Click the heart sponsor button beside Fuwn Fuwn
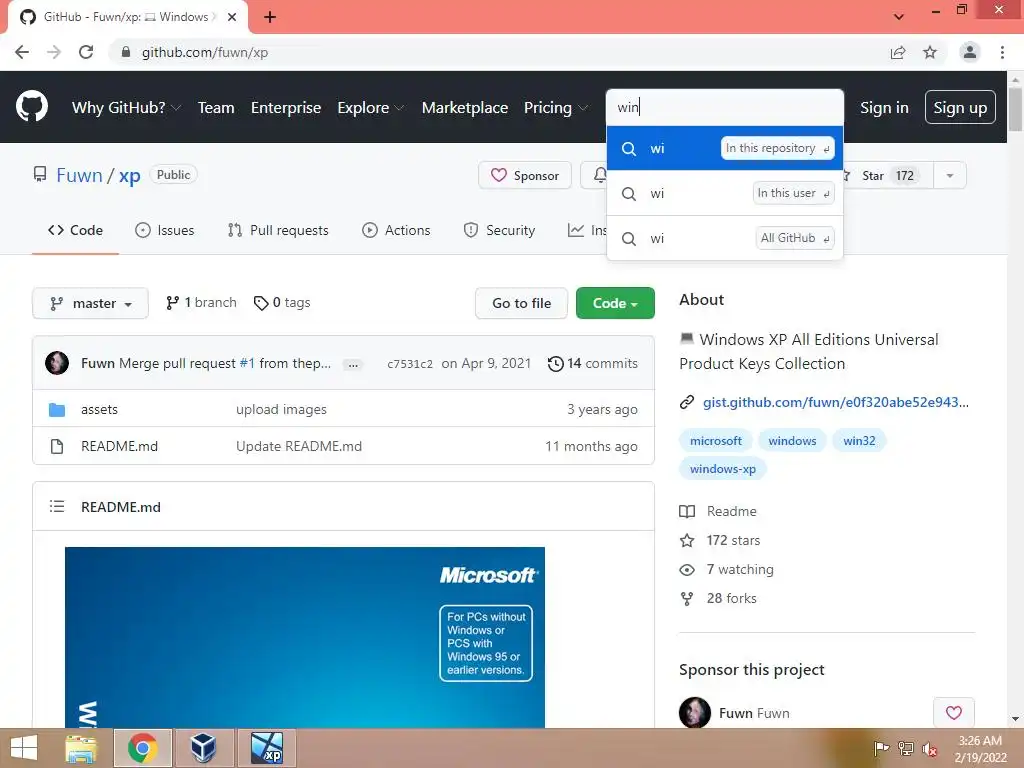The width and height of the screenshot is (1024, 768). 954,712
